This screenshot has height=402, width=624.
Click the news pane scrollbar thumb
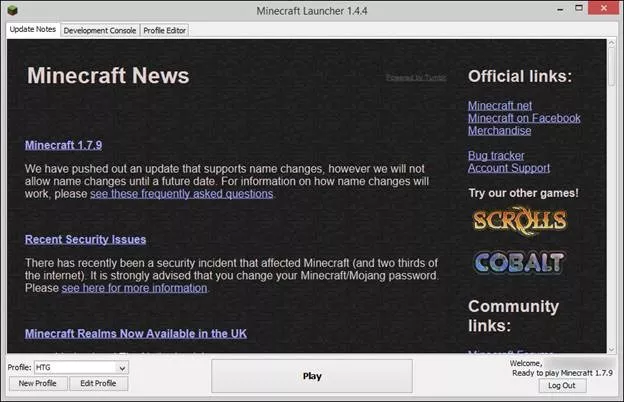pyautogui.click(x=612, y=67)
